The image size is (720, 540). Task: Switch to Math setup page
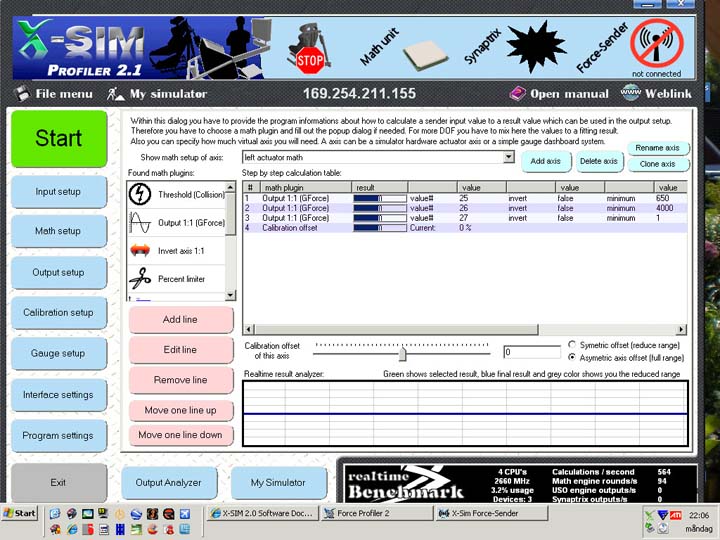(x=59, y=231)
